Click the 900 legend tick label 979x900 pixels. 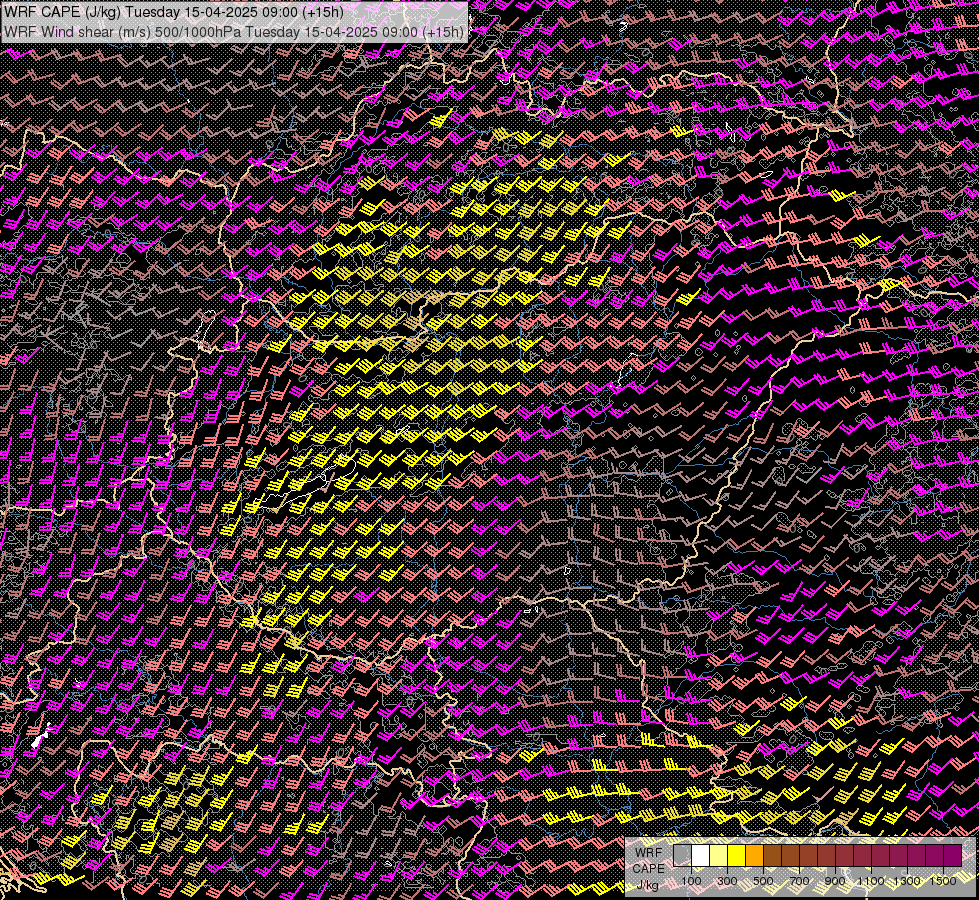pyautogui.click(x=835, y=881)
